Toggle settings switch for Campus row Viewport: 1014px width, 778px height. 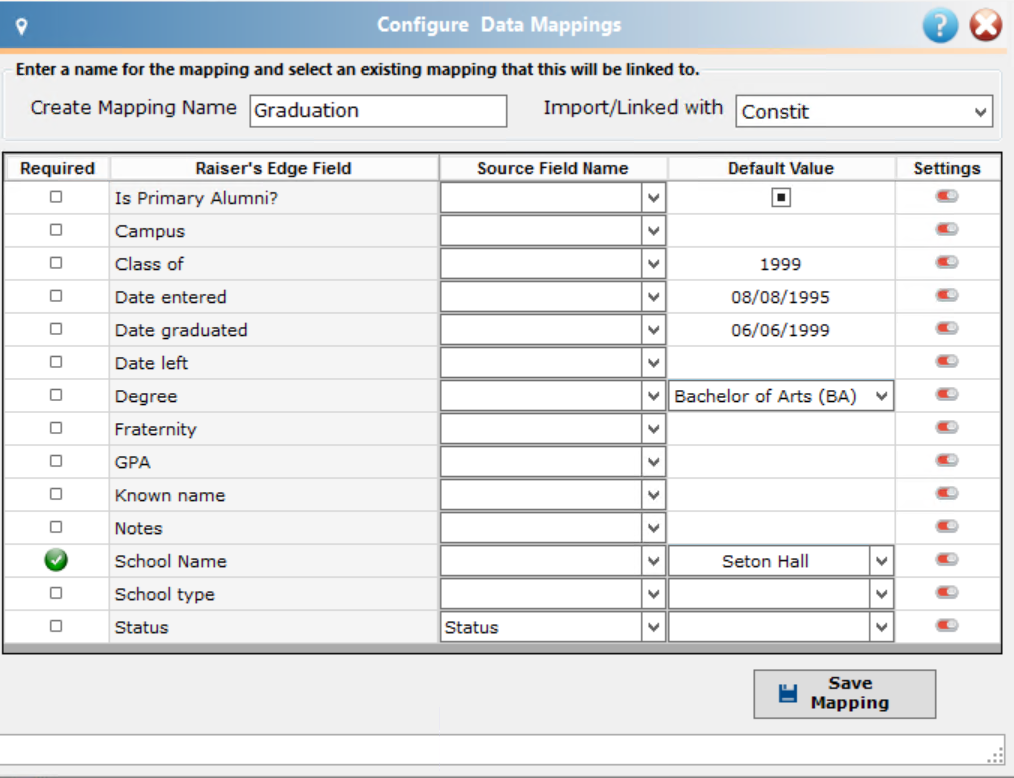point(947,229)
